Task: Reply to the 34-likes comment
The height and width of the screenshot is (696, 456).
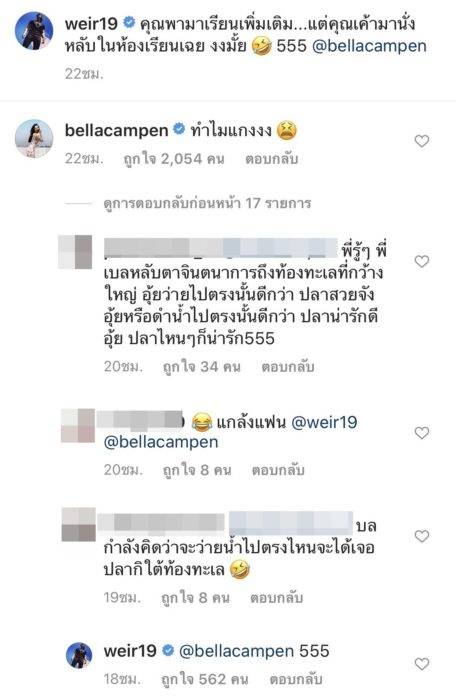Action: coord(287,367)
